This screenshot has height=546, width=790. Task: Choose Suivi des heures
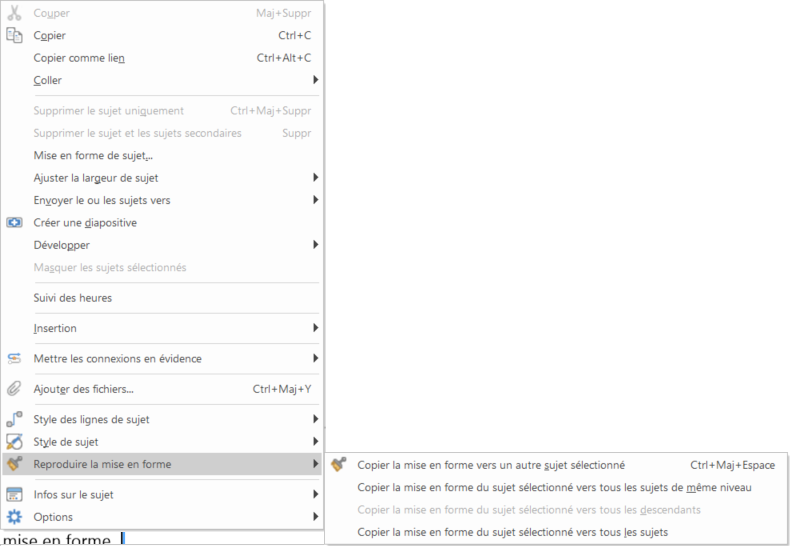pyautogui.click(x=73, y=298)
